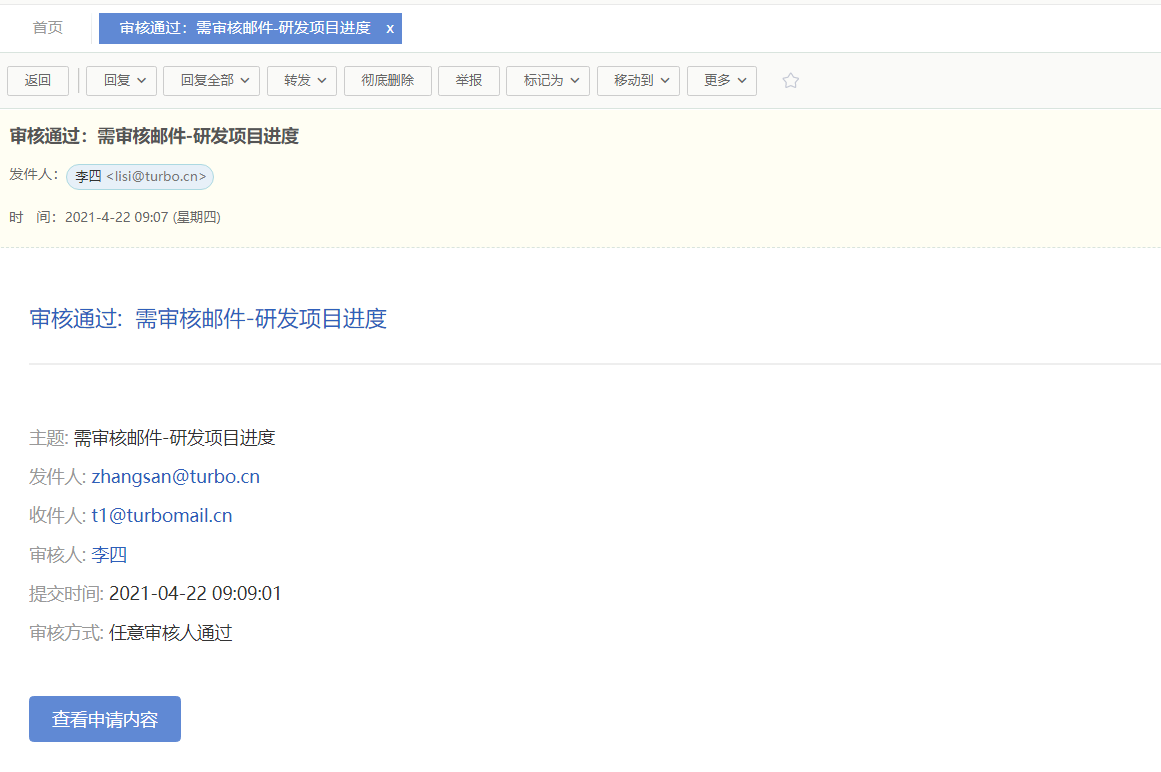1161x772 pixels.
Task: Open the 移动到 dropdown
Action: pos(638,81)
